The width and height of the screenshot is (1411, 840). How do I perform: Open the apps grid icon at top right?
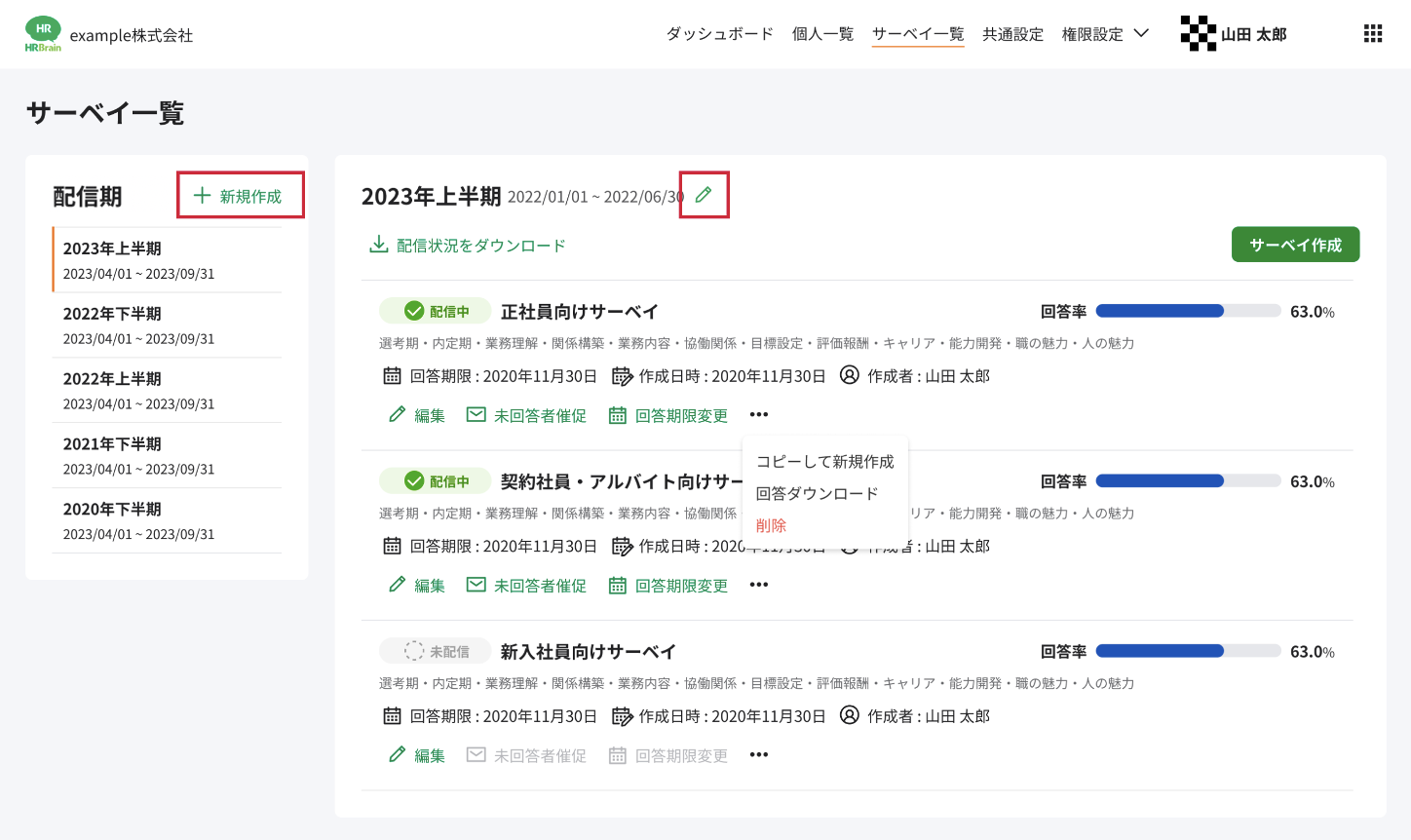(1372, 33)
